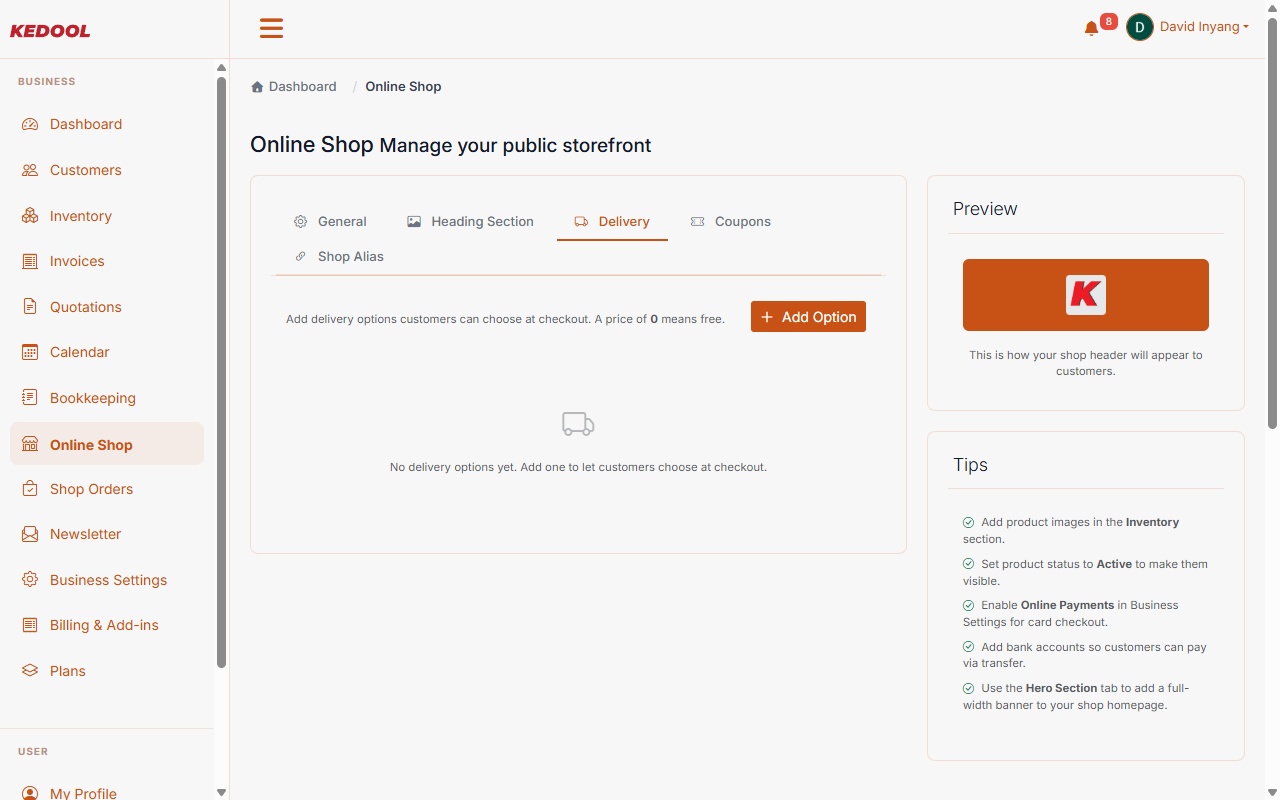Open the Shop Alias tab
Screen dimensions: 1280x800
point(339,257)
